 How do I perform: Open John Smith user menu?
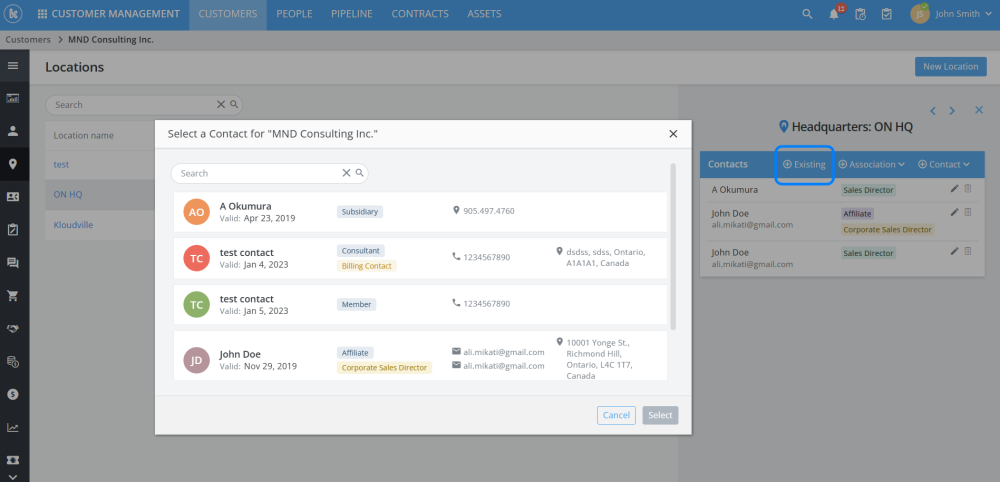tap(950, 15)
